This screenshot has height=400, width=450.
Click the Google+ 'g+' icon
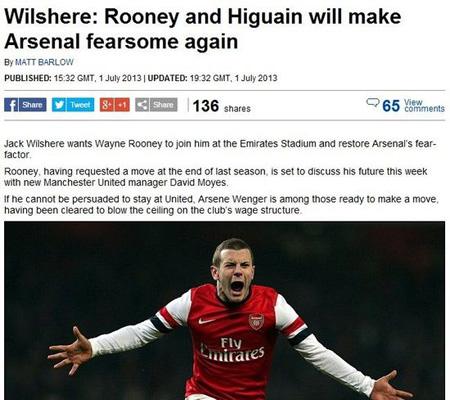(x=107, y=105)
